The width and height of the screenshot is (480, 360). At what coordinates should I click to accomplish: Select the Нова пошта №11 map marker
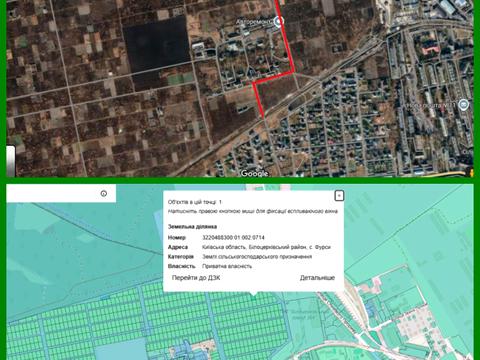coord(463,105)
